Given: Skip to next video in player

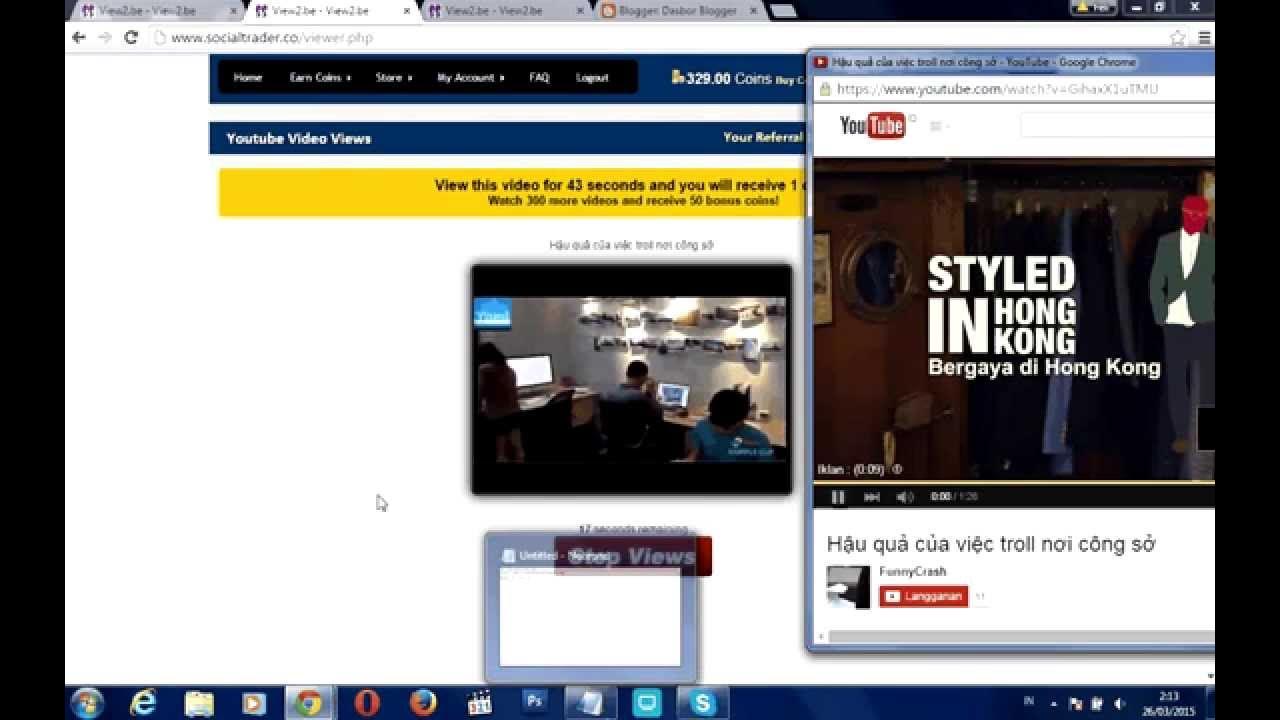Looking at the screenshot, I should (x=872, y=497).
